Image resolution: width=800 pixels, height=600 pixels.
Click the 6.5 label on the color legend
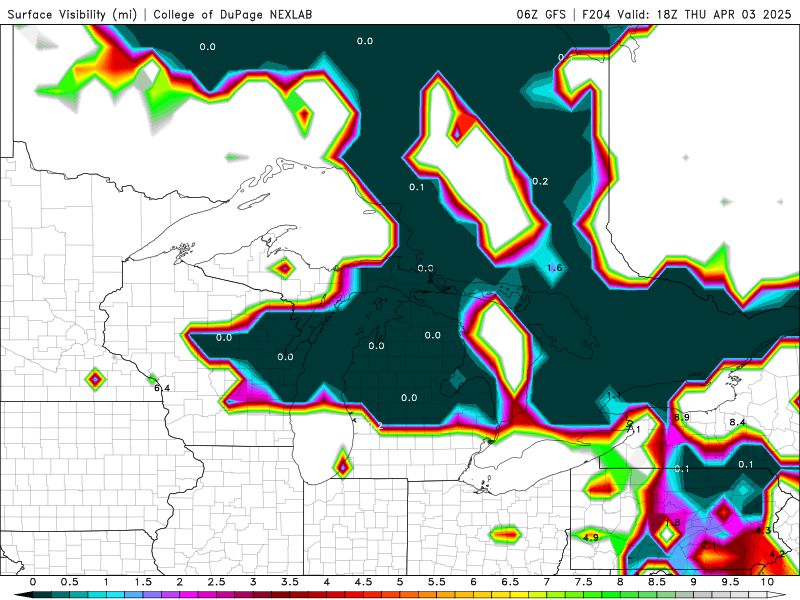(510, 582)
